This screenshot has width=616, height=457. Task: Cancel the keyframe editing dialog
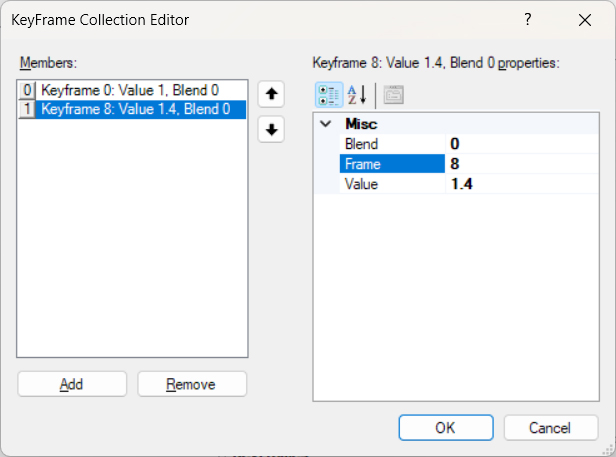(550, 427)
